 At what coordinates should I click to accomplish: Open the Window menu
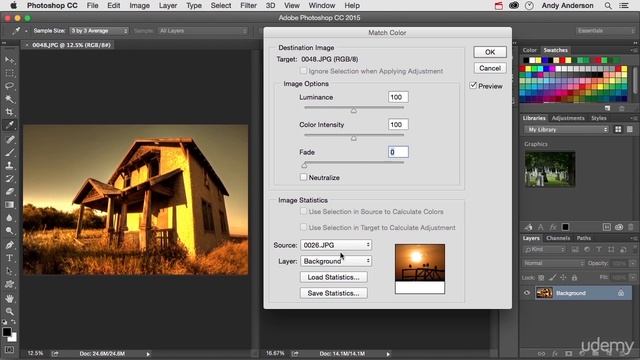322,6
